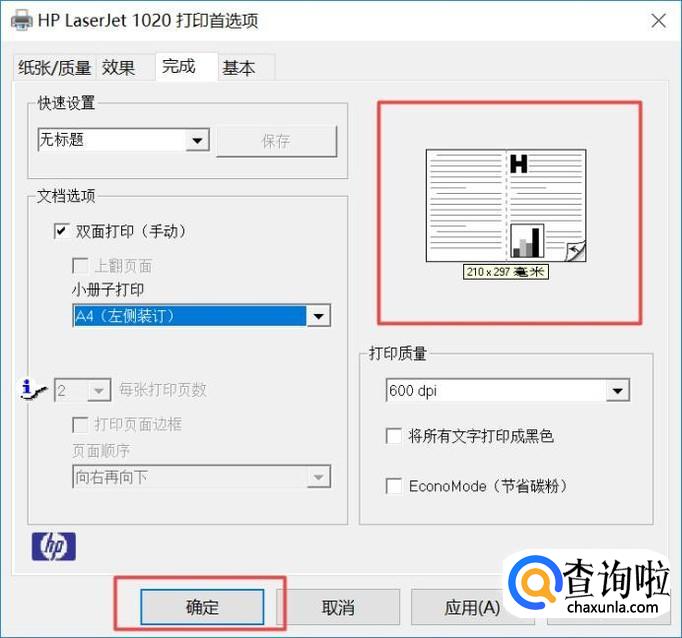The height and width of the screenshot is (638, 682).
Task: Click the 210 x 297 毫米 size label
Action: coord(506,271)
